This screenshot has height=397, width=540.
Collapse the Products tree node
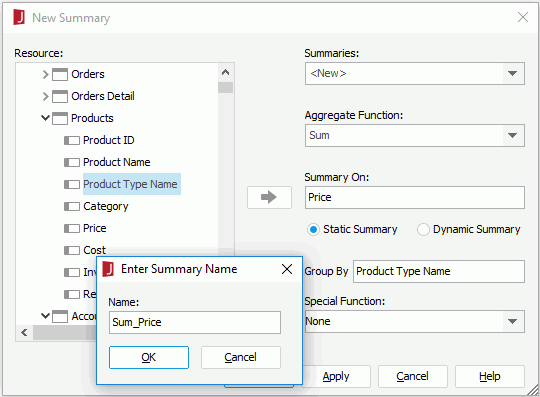45,118
